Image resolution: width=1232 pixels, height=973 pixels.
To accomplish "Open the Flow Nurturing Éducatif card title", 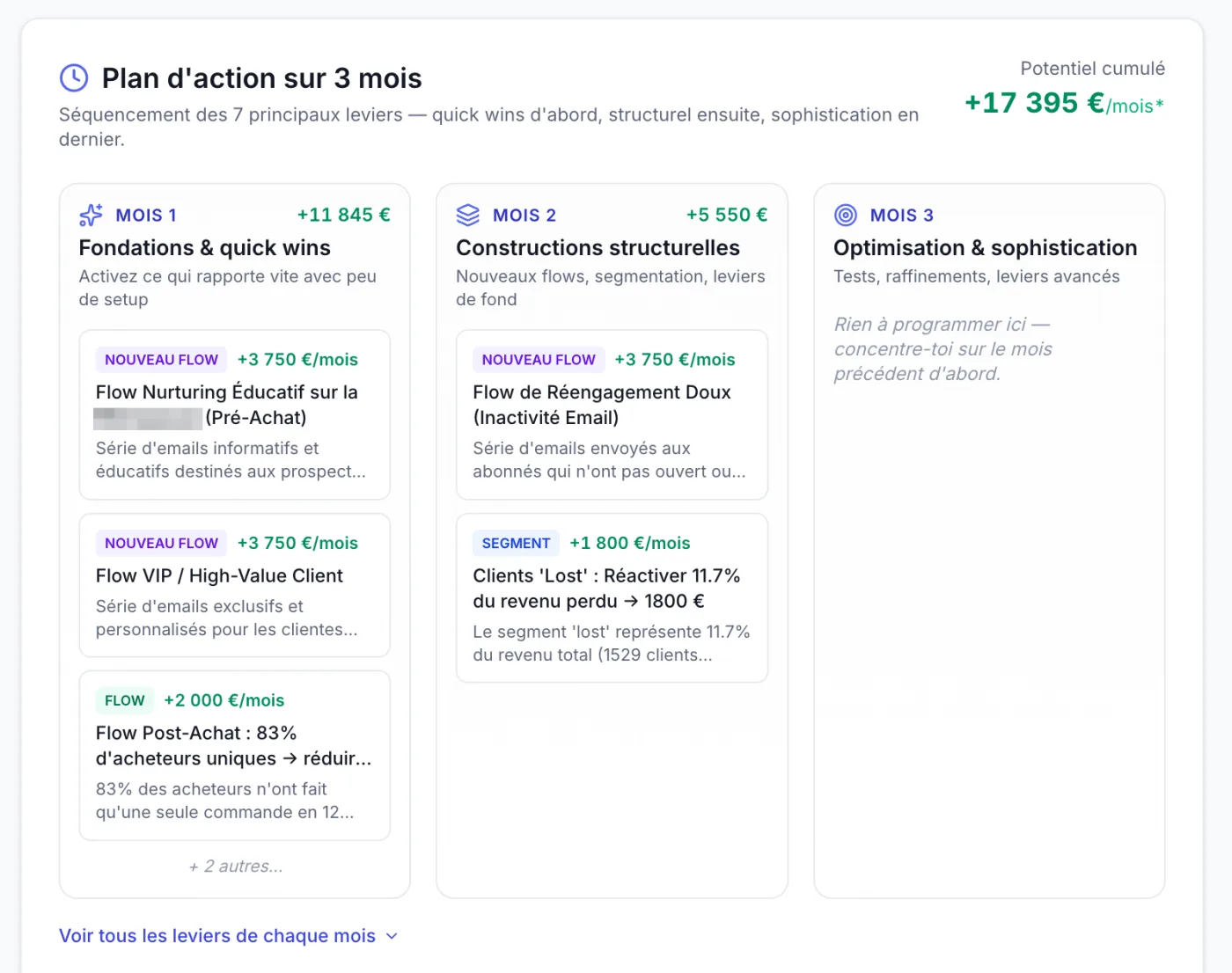I will pyautogui.click(x=227, y=405).
